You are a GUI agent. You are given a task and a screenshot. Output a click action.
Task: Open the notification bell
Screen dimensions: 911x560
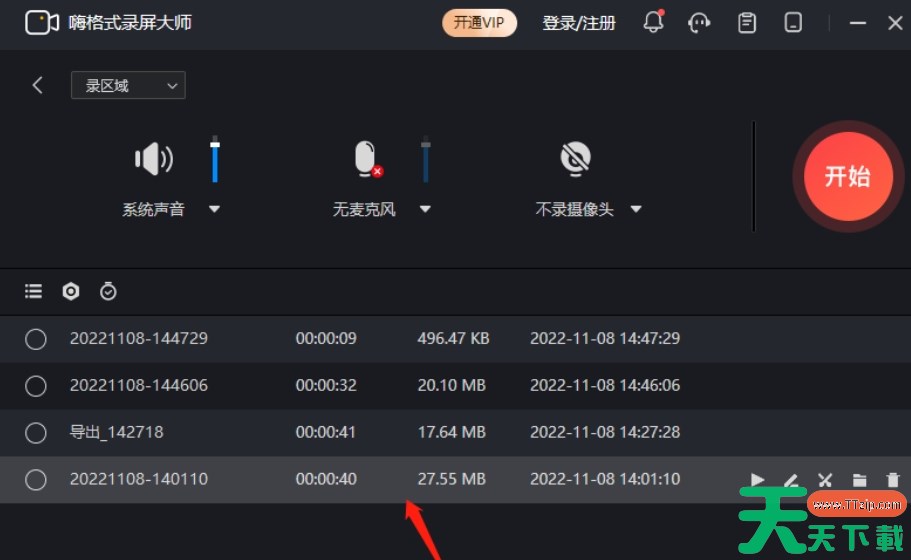[x=653, y=22]
